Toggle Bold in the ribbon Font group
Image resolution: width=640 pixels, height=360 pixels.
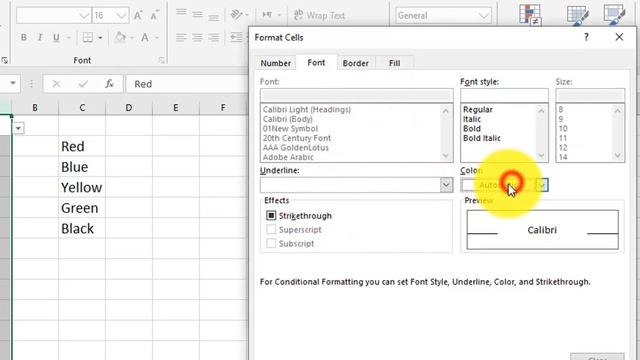pos(24,38)
